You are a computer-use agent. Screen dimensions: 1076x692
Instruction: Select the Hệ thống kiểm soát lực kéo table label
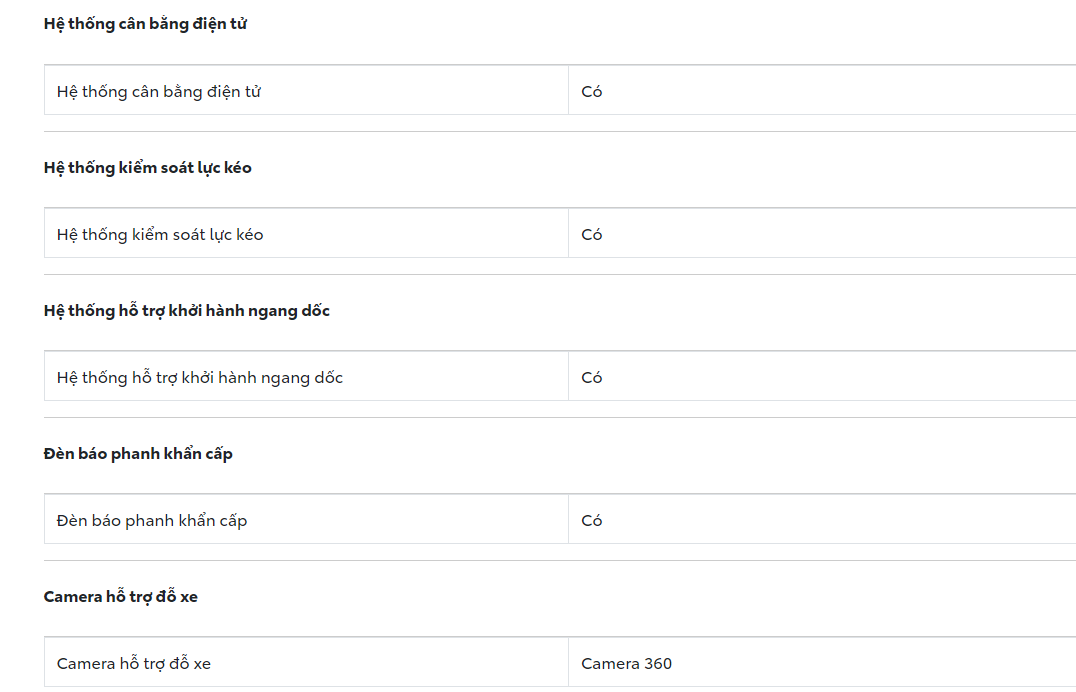coord(160,235)
